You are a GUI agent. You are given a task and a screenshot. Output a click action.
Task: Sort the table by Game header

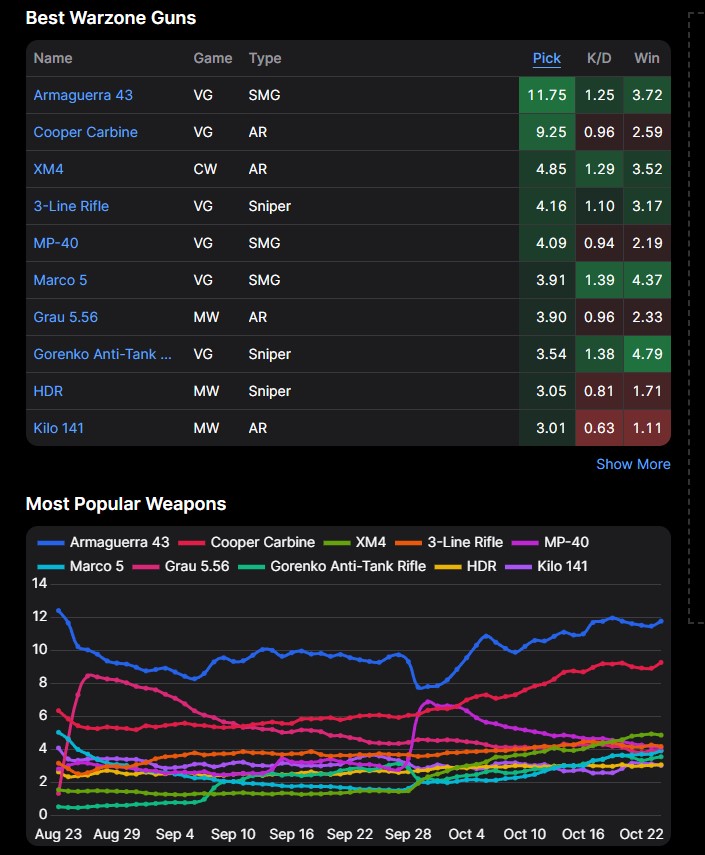pyautogui.click(x=212, y=58)
